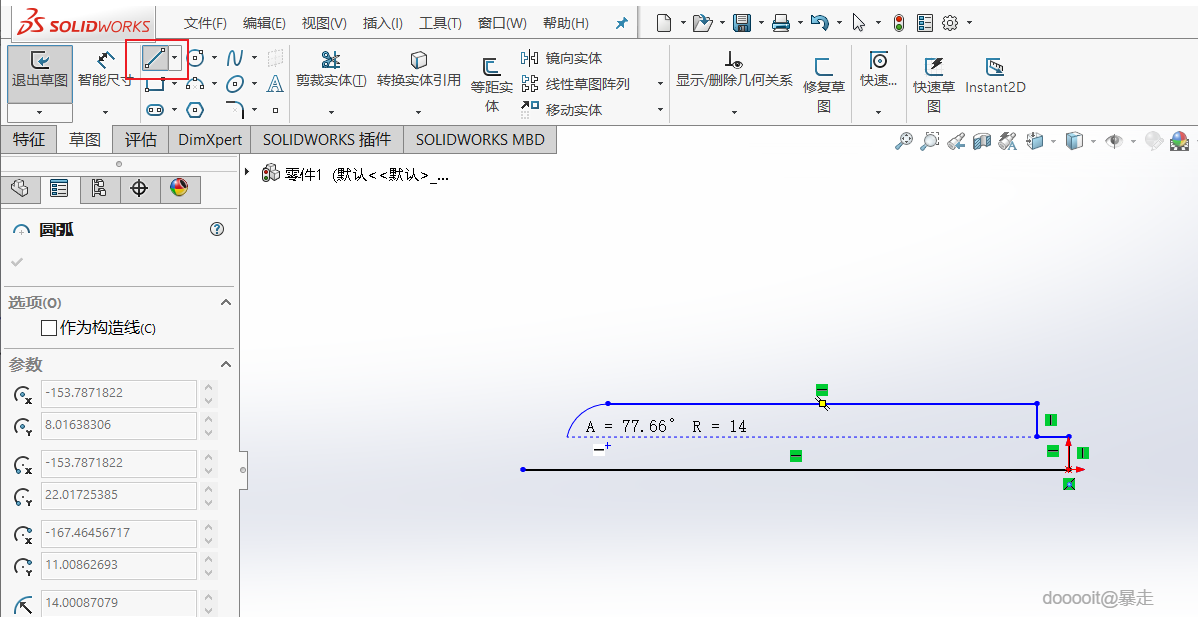Expand the 零件1 tree node arrow

pos(247,173)
